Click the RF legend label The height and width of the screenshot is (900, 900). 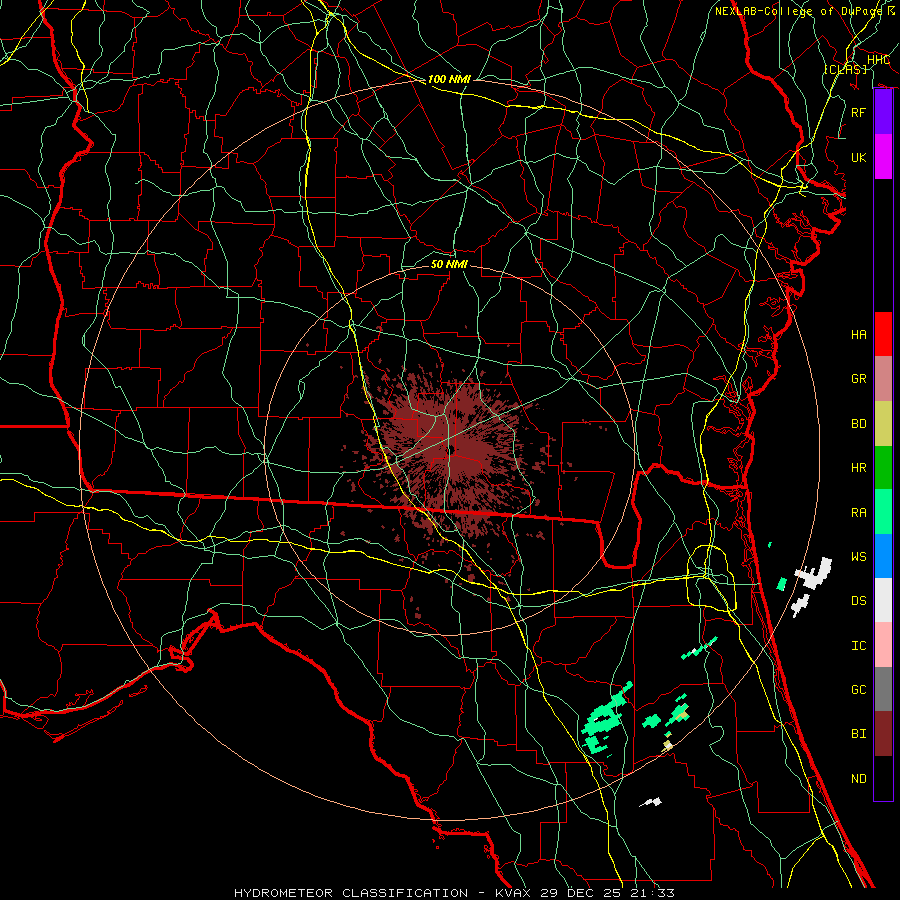tap(859, 112)
